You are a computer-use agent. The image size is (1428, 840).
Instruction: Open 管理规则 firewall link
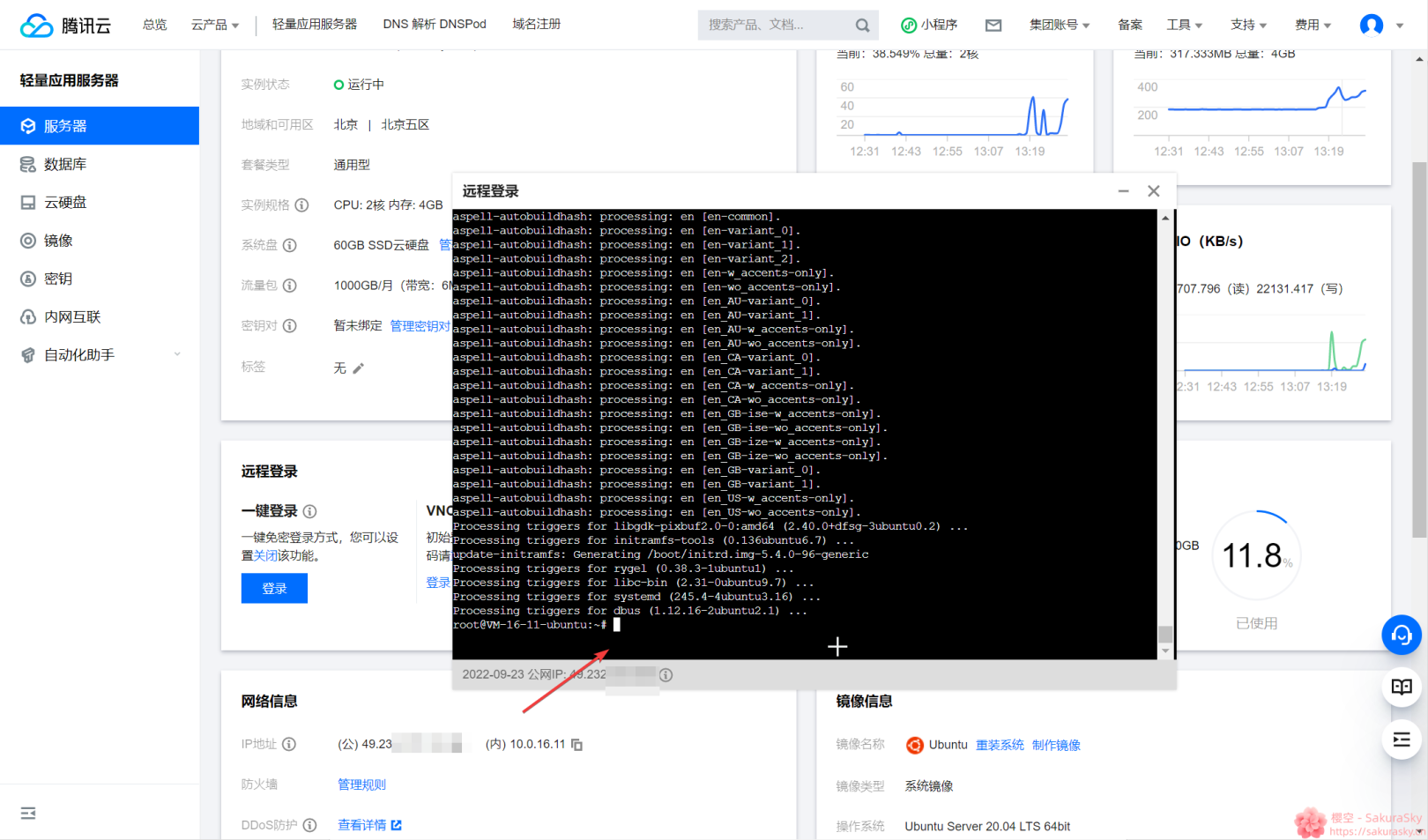pyautogui.click(x=362, y=784)
